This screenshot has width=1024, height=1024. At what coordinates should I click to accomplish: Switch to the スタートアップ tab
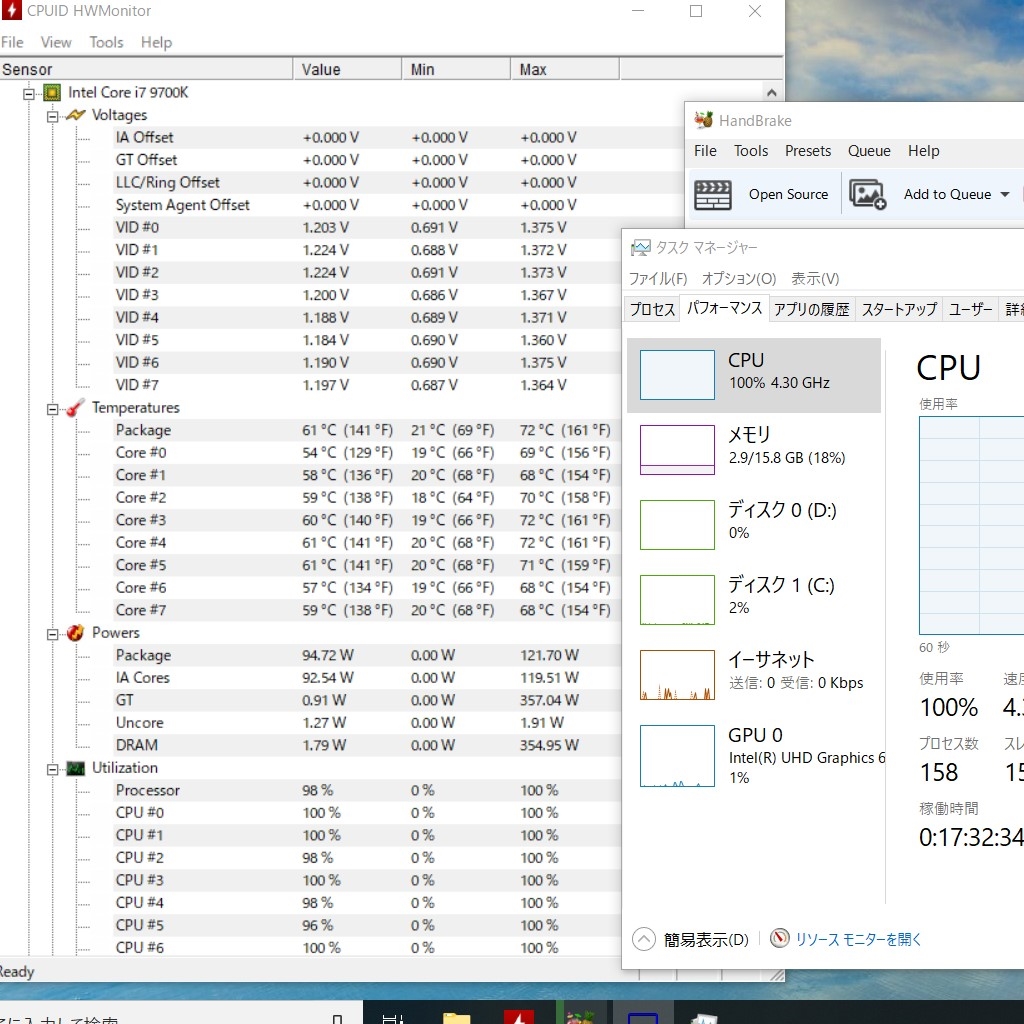click(x=899, y=309)
